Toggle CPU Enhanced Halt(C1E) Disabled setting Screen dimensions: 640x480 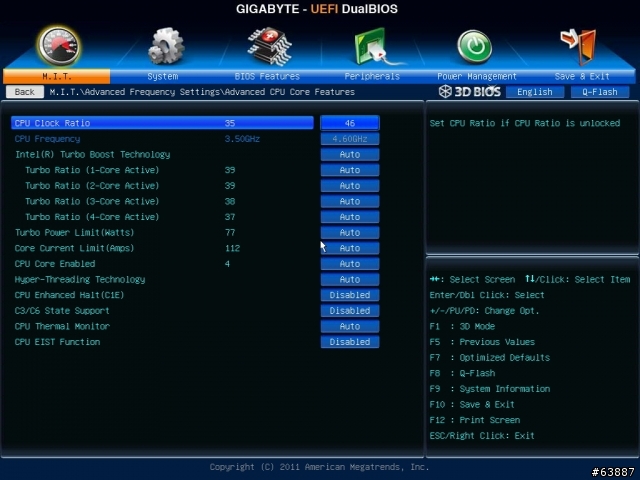350,295
